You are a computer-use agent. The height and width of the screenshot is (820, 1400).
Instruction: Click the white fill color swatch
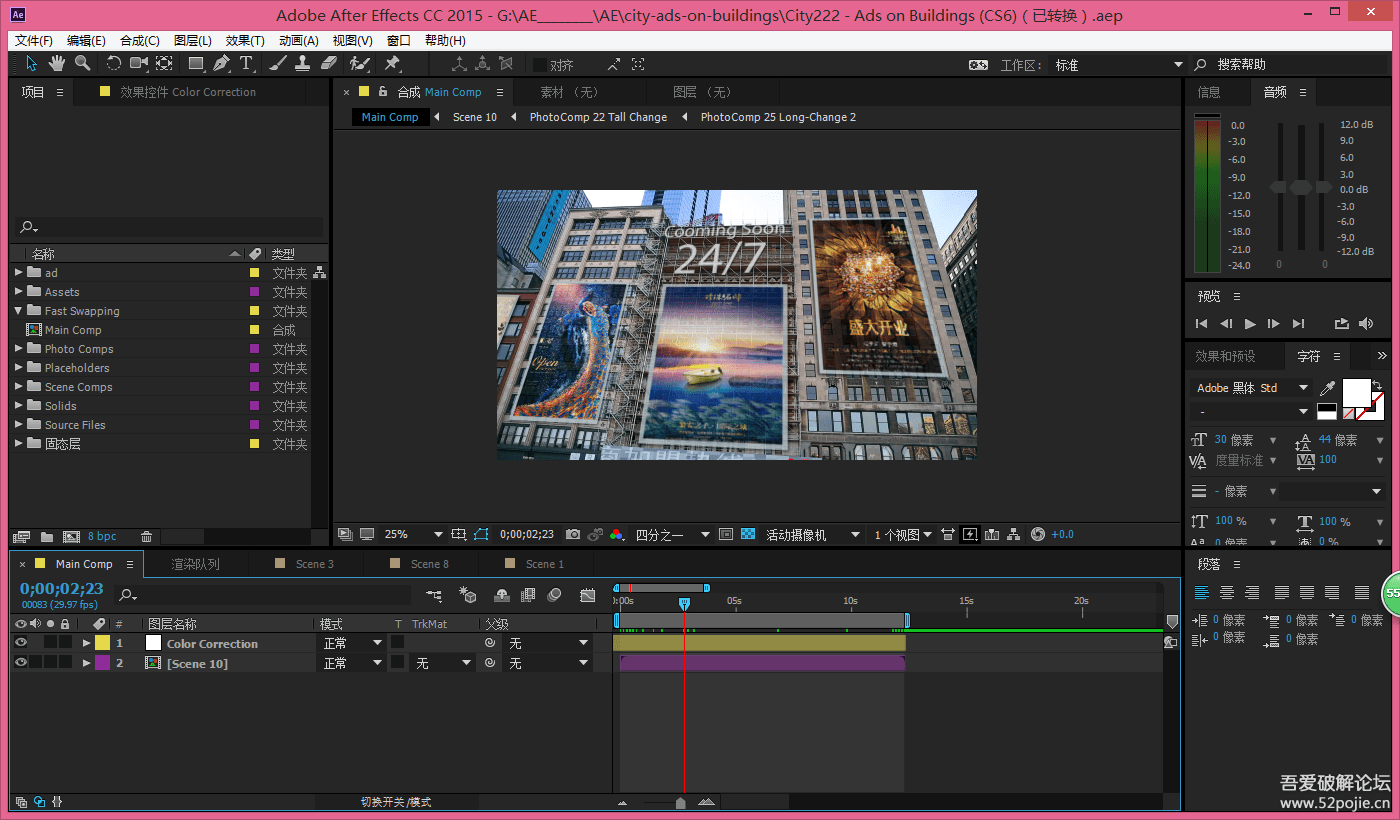tap(1356, 391)
